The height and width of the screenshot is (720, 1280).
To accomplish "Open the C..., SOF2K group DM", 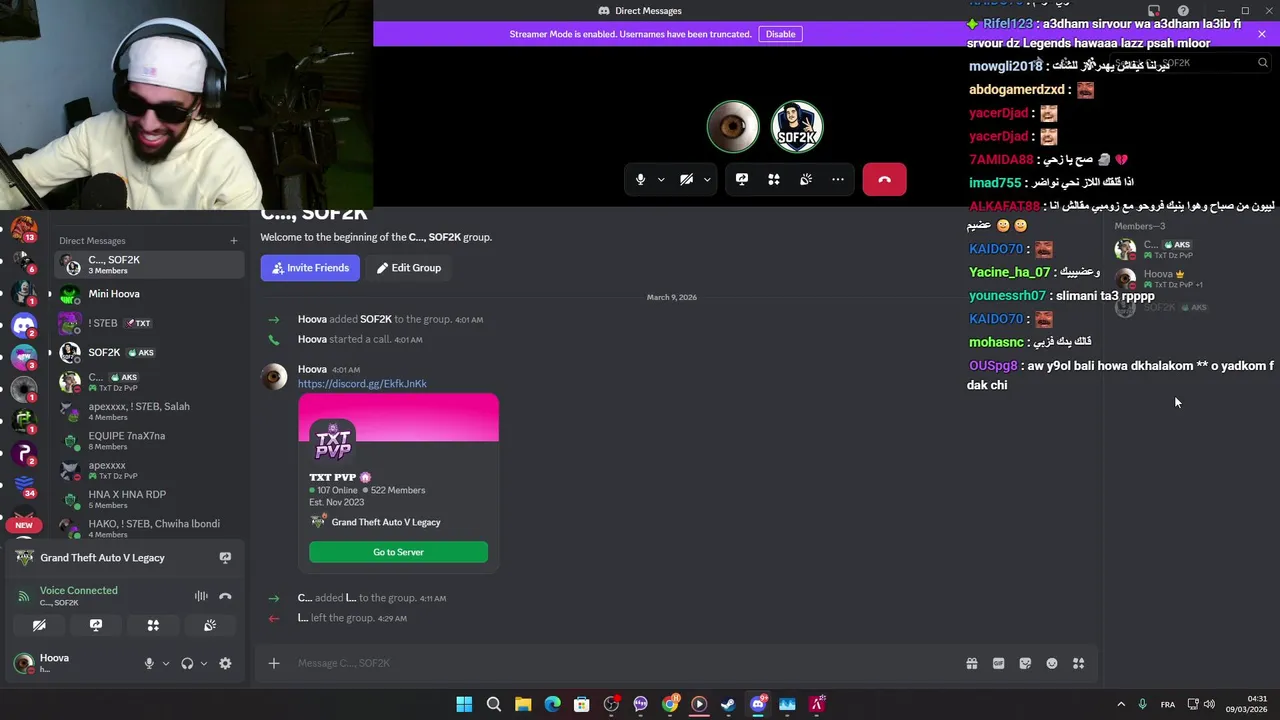I will pyautogui.click(x=148, y=265).
